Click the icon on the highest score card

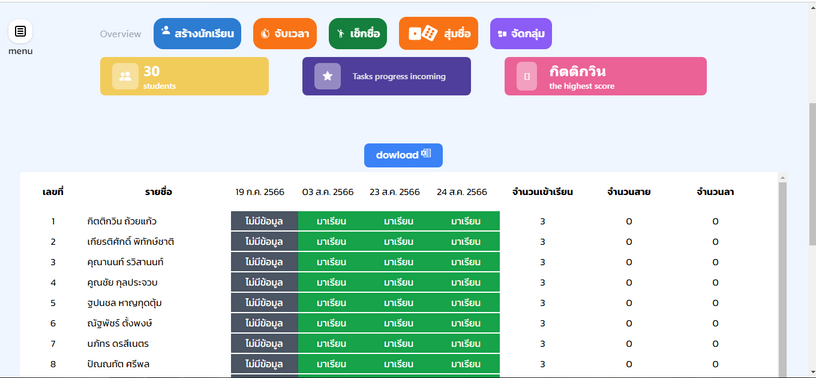click(527, 77)
